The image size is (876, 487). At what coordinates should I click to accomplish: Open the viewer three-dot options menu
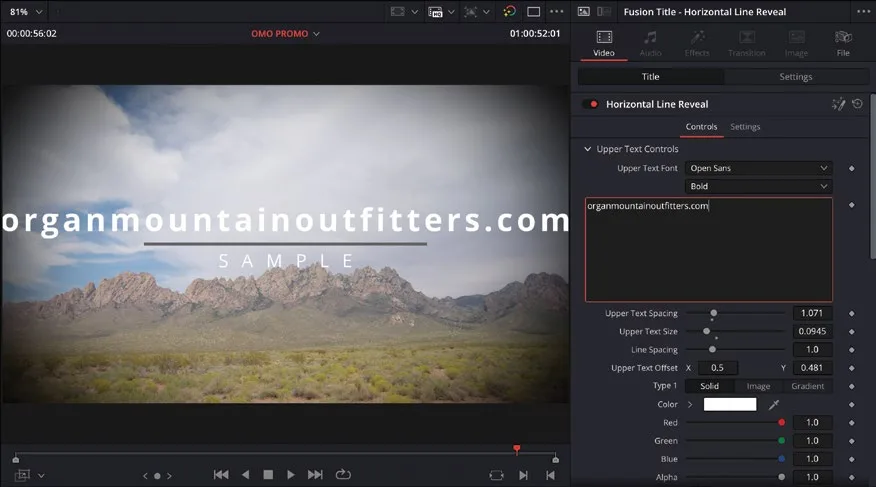[556, 12]
